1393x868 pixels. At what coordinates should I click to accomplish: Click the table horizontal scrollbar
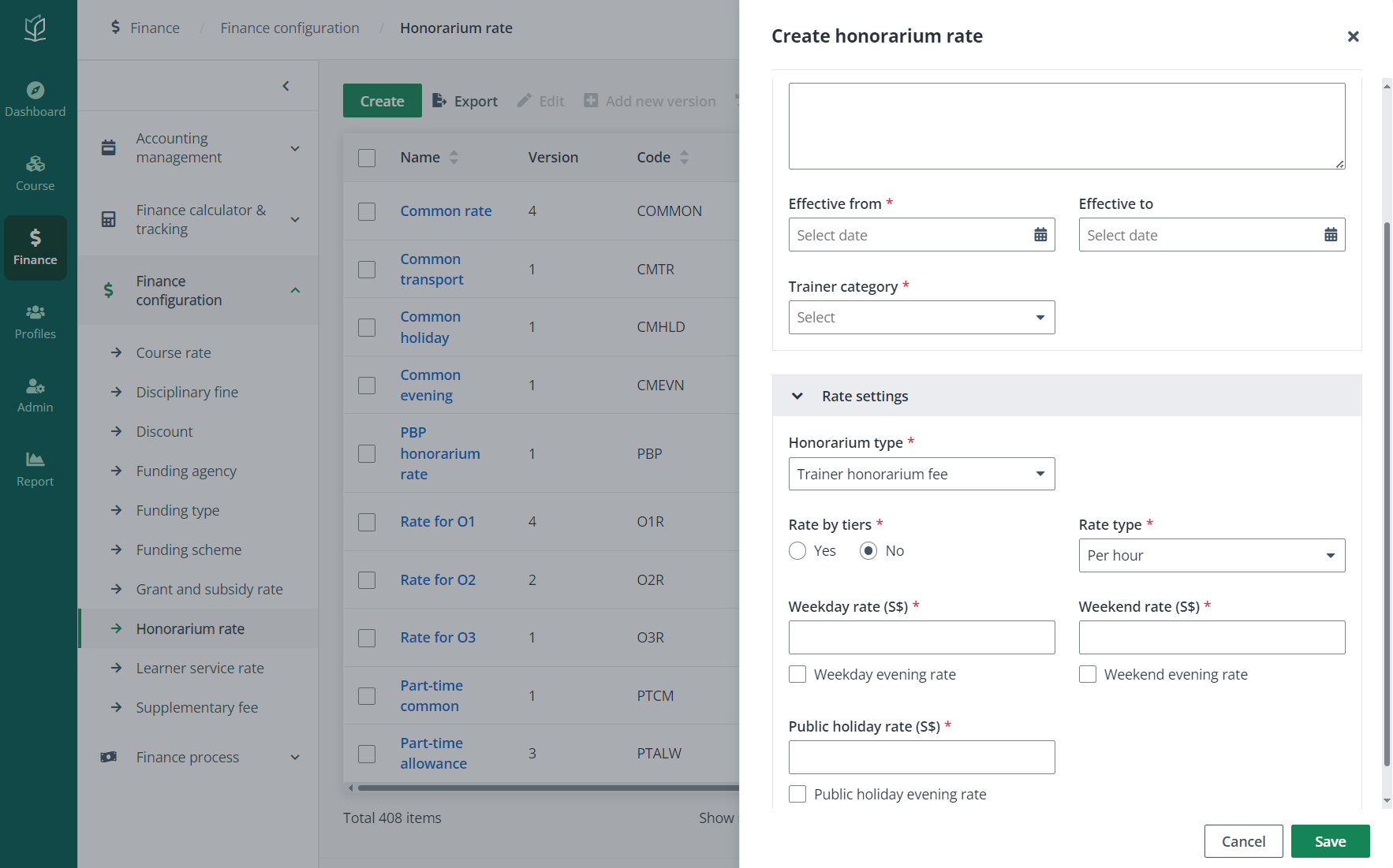[x=547, y=788]
